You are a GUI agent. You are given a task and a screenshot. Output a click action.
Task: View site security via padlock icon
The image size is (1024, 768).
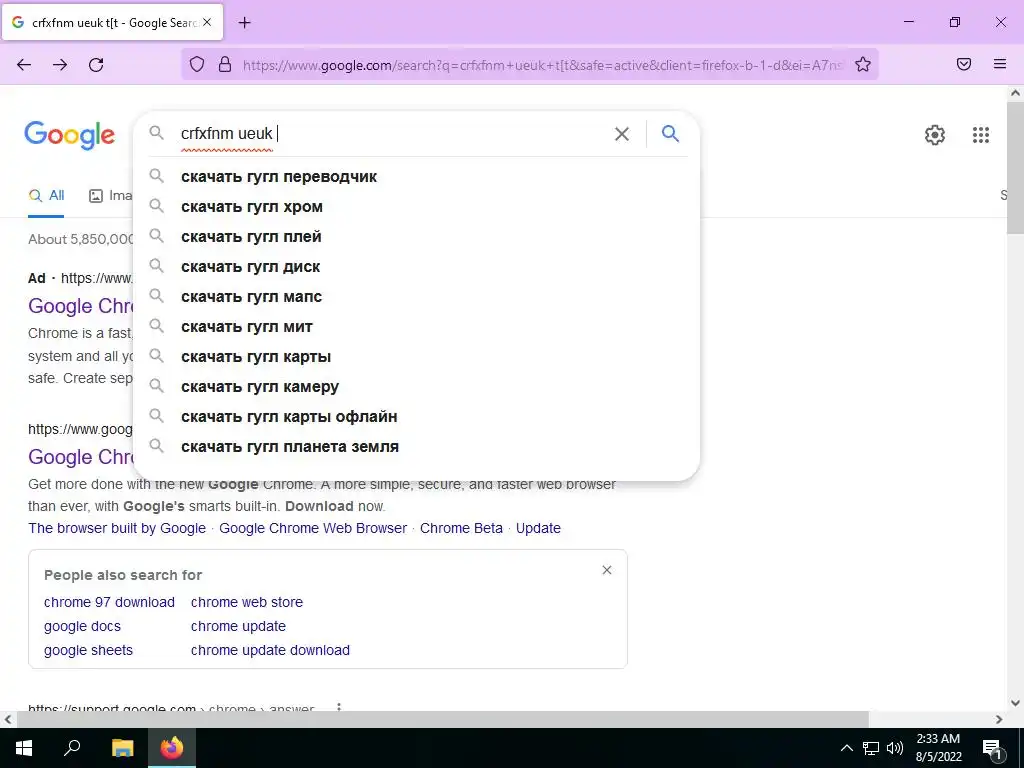click(225, 64)
